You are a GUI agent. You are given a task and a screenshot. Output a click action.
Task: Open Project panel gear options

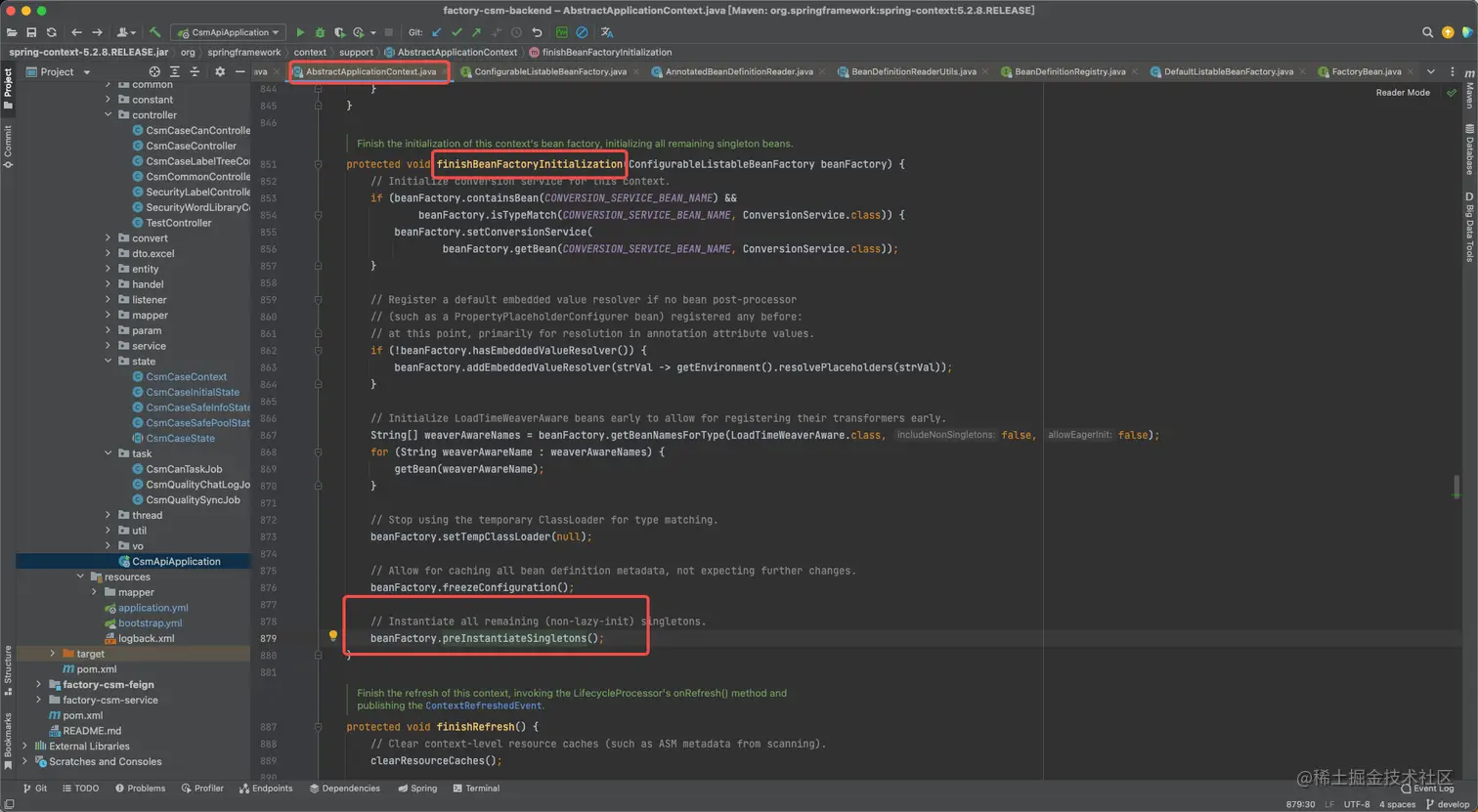pyautogui.click(x=220, y=71)
